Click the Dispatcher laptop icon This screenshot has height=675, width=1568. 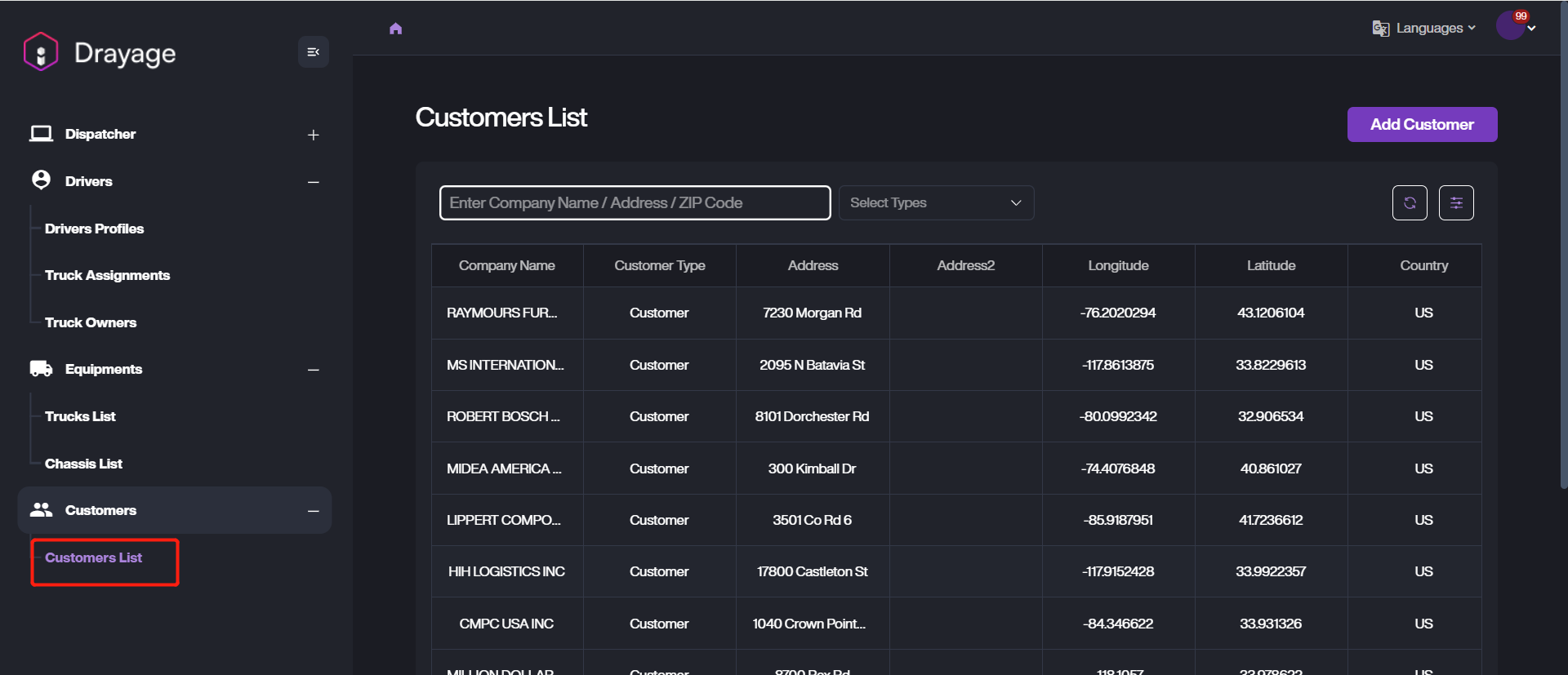41,134
